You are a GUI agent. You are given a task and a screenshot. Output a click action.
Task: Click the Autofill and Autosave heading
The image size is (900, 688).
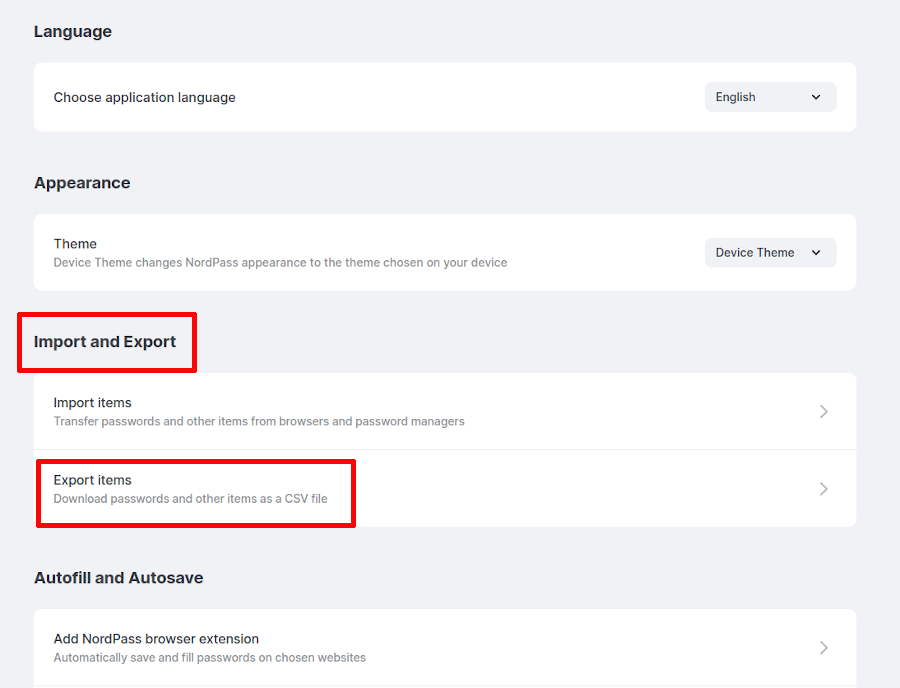119,578
